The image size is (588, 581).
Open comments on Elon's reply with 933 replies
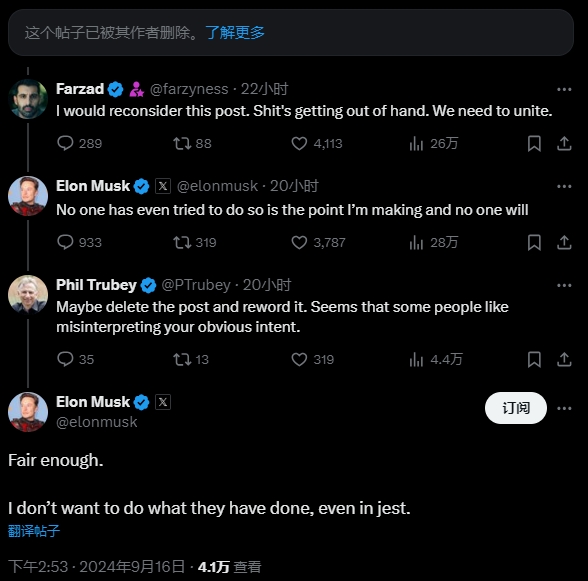pos(65,242)
